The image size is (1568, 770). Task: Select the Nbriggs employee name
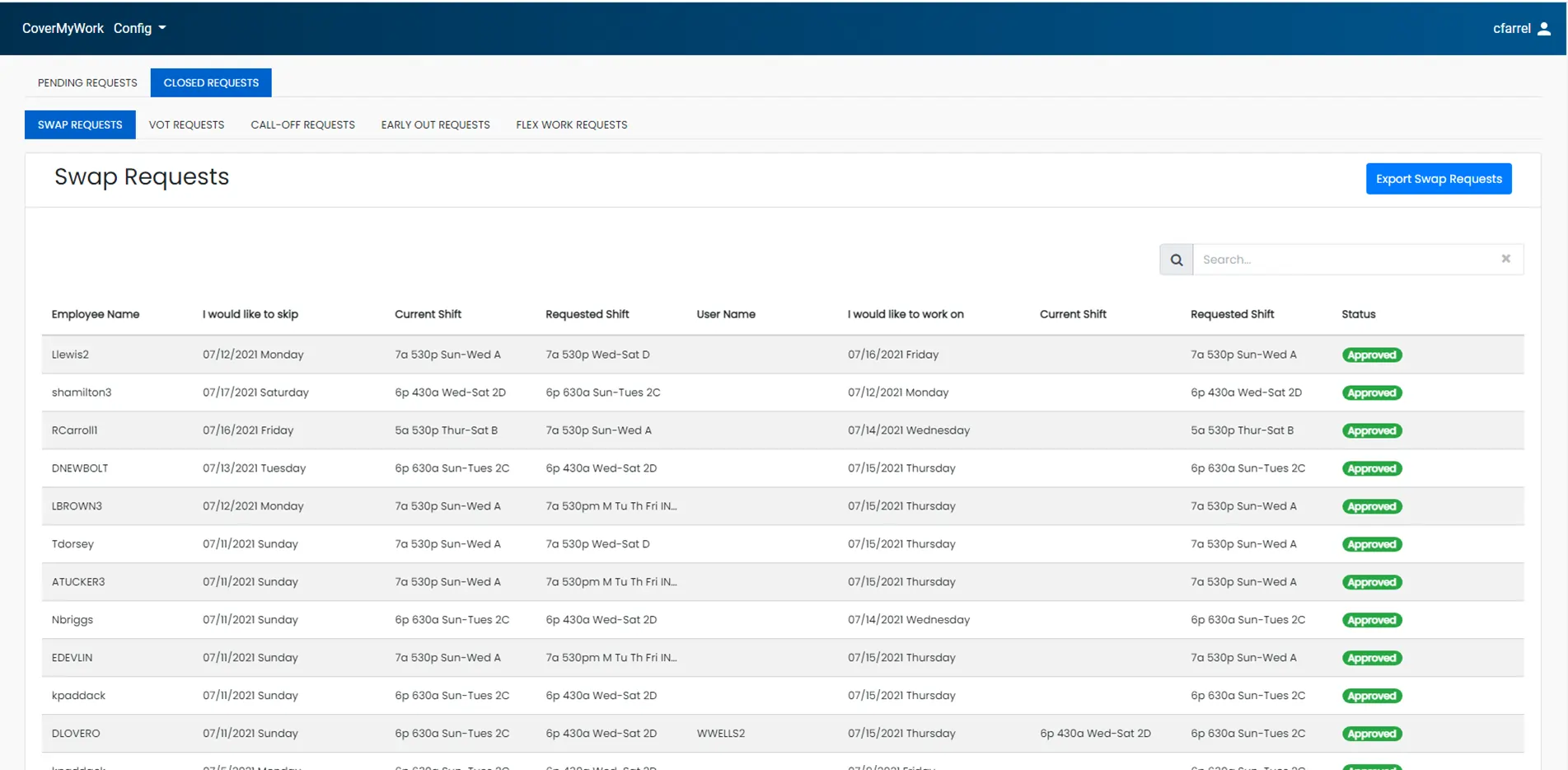[73, 620]
